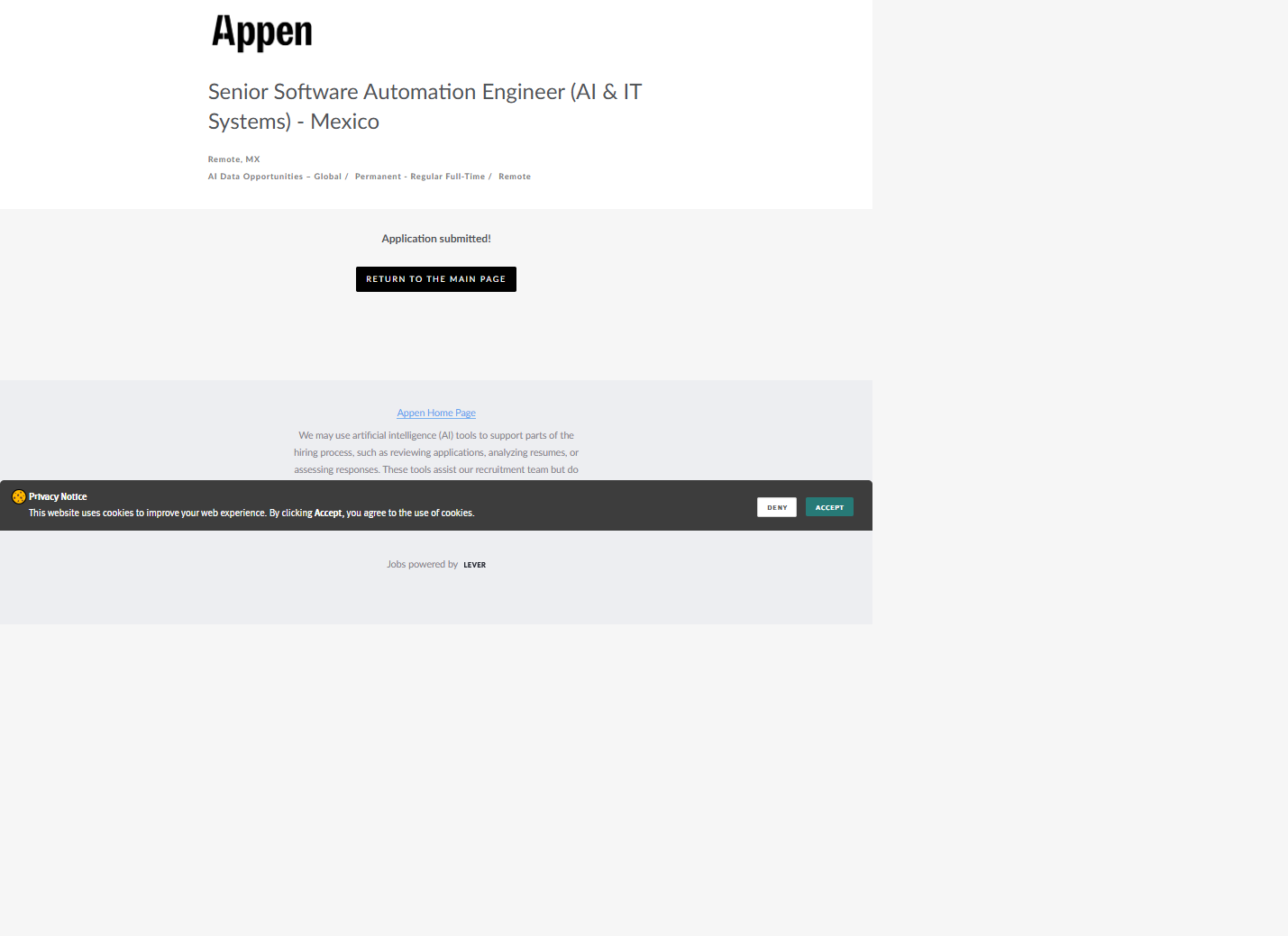Click the cookie icon in Privacy Notice

[18, 496]
